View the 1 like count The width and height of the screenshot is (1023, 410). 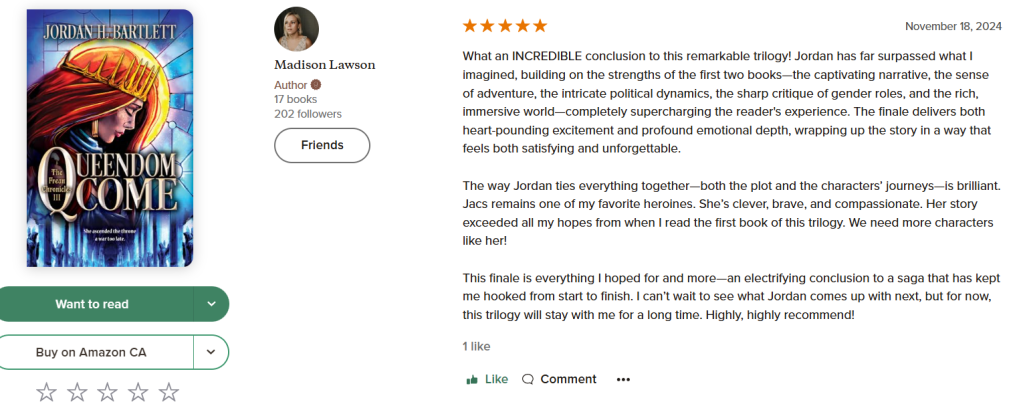click(x=476, y=346)
